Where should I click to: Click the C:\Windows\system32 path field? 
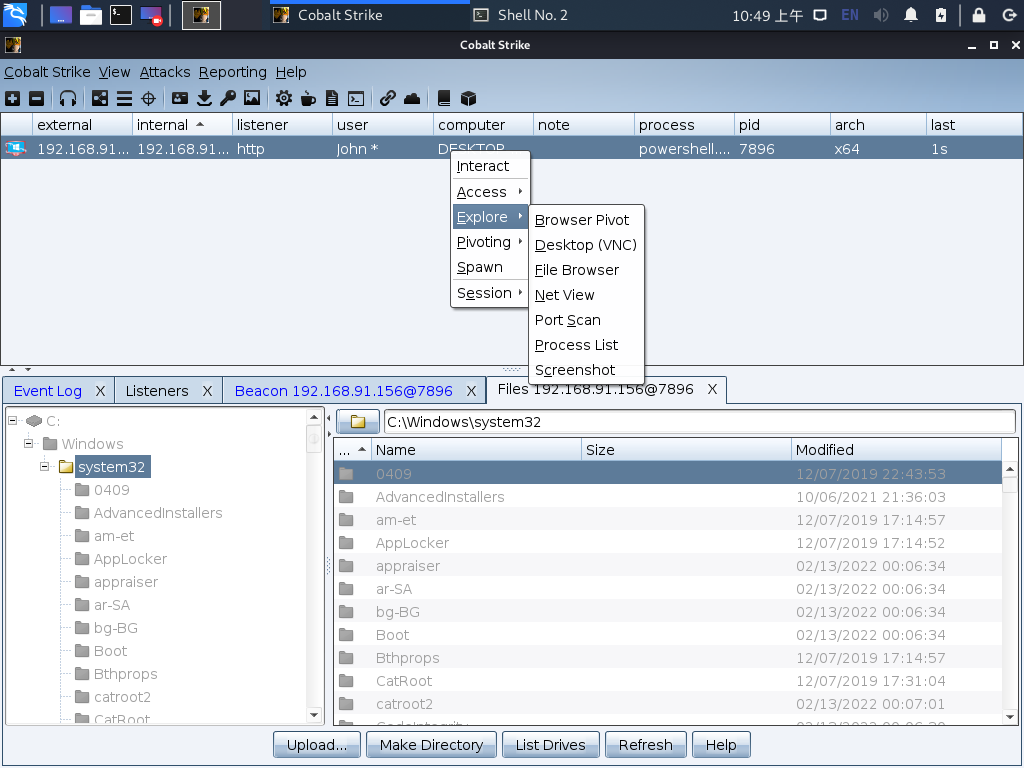tap(698, 422)
